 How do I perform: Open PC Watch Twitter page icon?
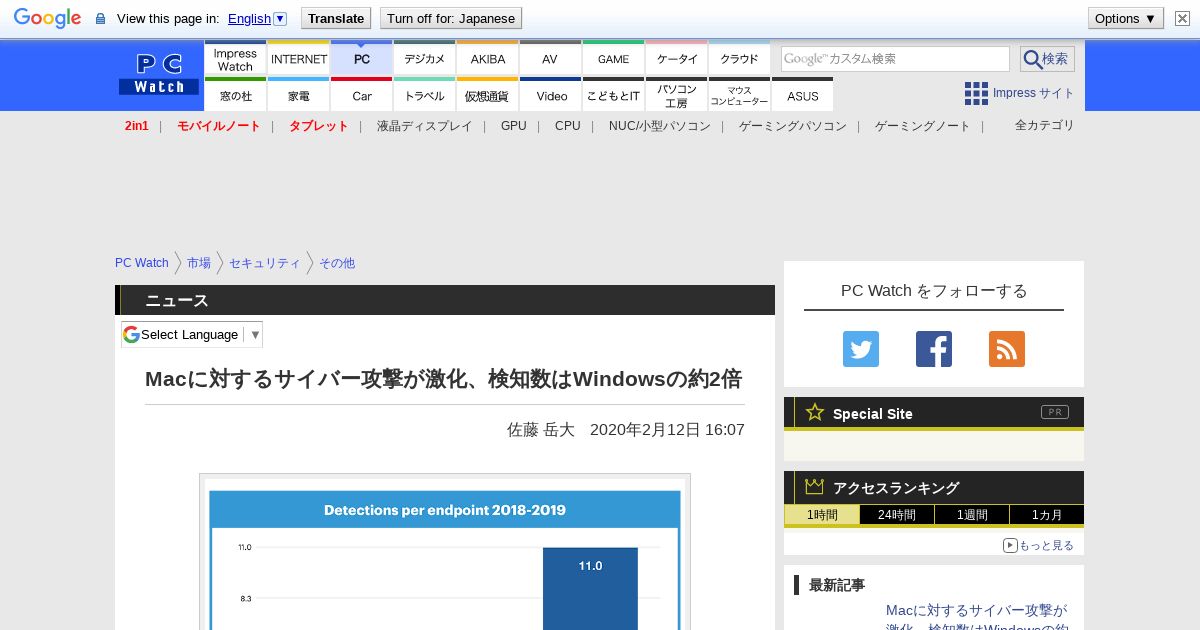point(861,349)
